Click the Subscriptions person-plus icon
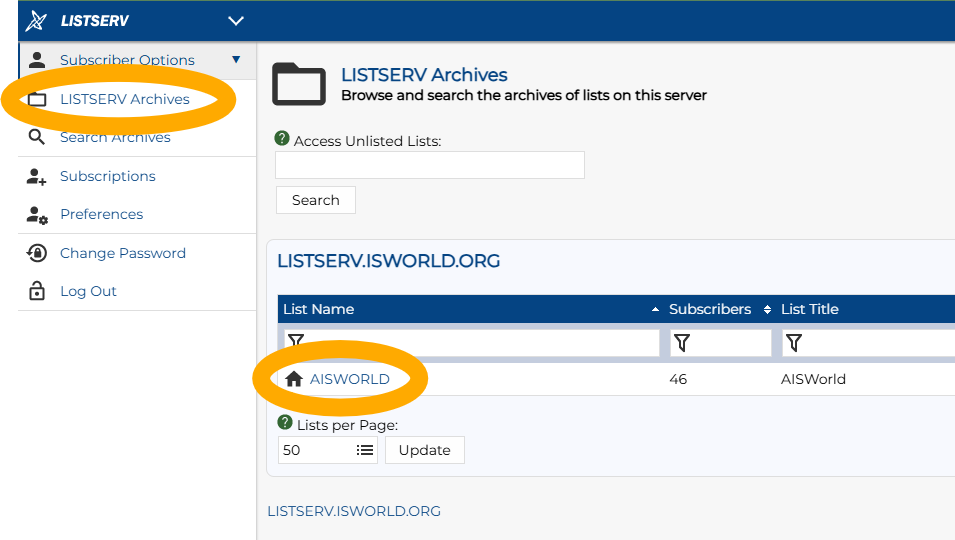Image resolution: width=955 pixels, height=540 pixels. 37,176
